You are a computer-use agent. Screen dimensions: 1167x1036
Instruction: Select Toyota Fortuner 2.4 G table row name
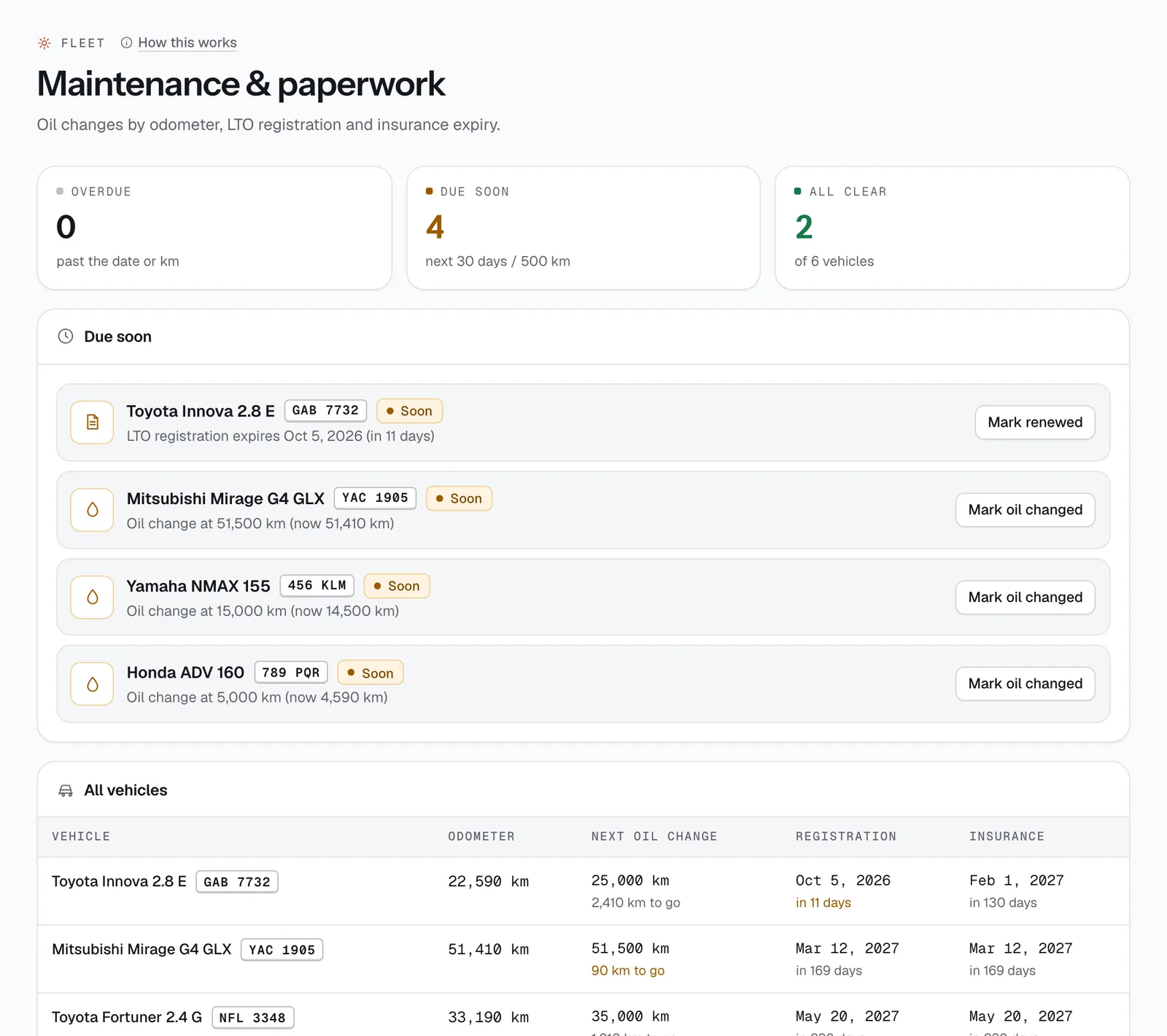coord(127,1017)
